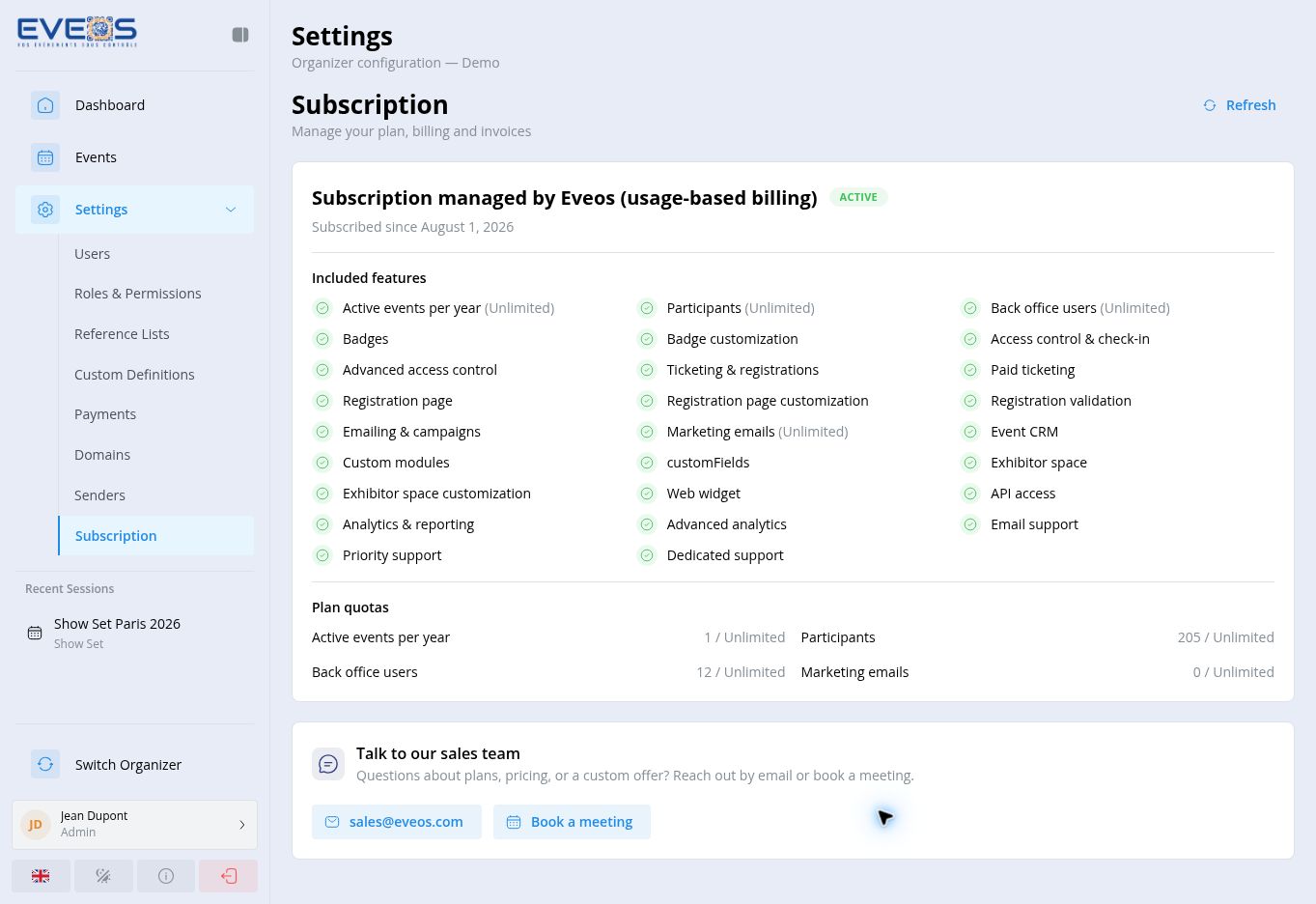Click the '205 / Unlimited' participants quota
Screen dimensions: 1316x904
coord(1225,637)
